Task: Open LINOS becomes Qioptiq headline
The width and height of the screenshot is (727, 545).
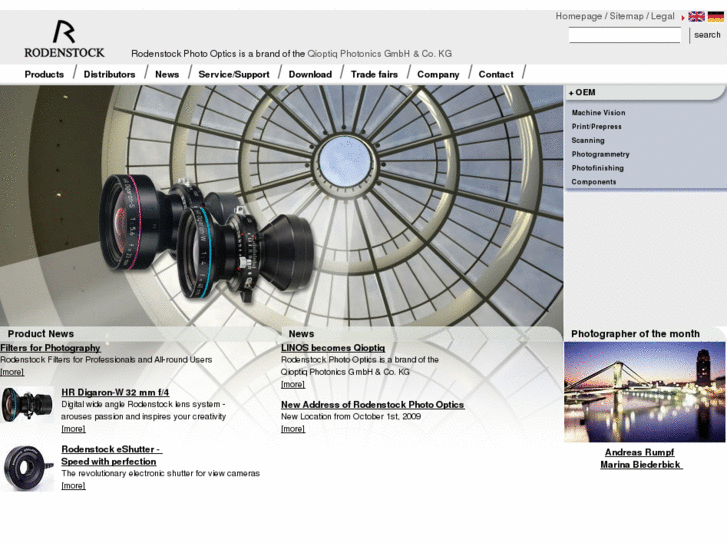Action: point(333,348)
